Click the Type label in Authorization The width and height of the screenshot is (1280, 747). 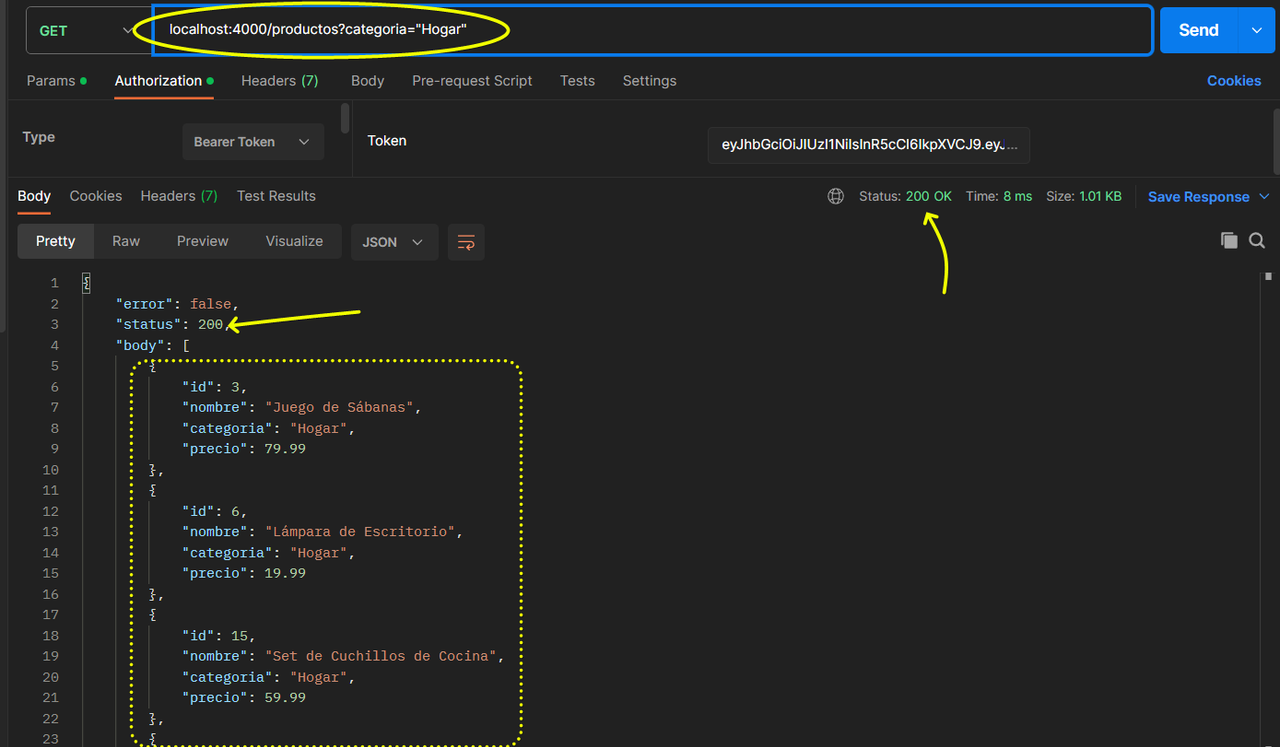tap(39, 137)
